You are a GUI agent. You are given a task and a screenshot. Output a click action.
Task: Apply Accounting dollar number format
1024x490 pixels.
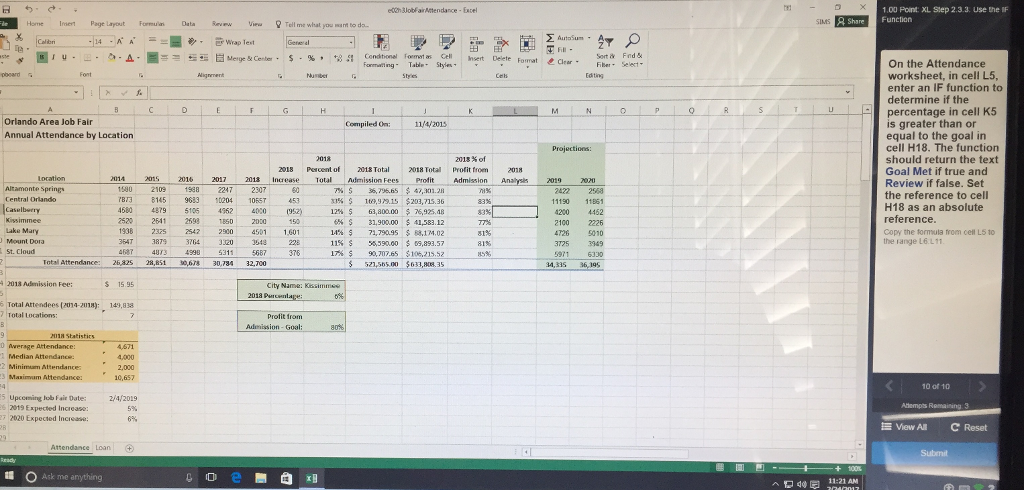[x=291, y=59]
